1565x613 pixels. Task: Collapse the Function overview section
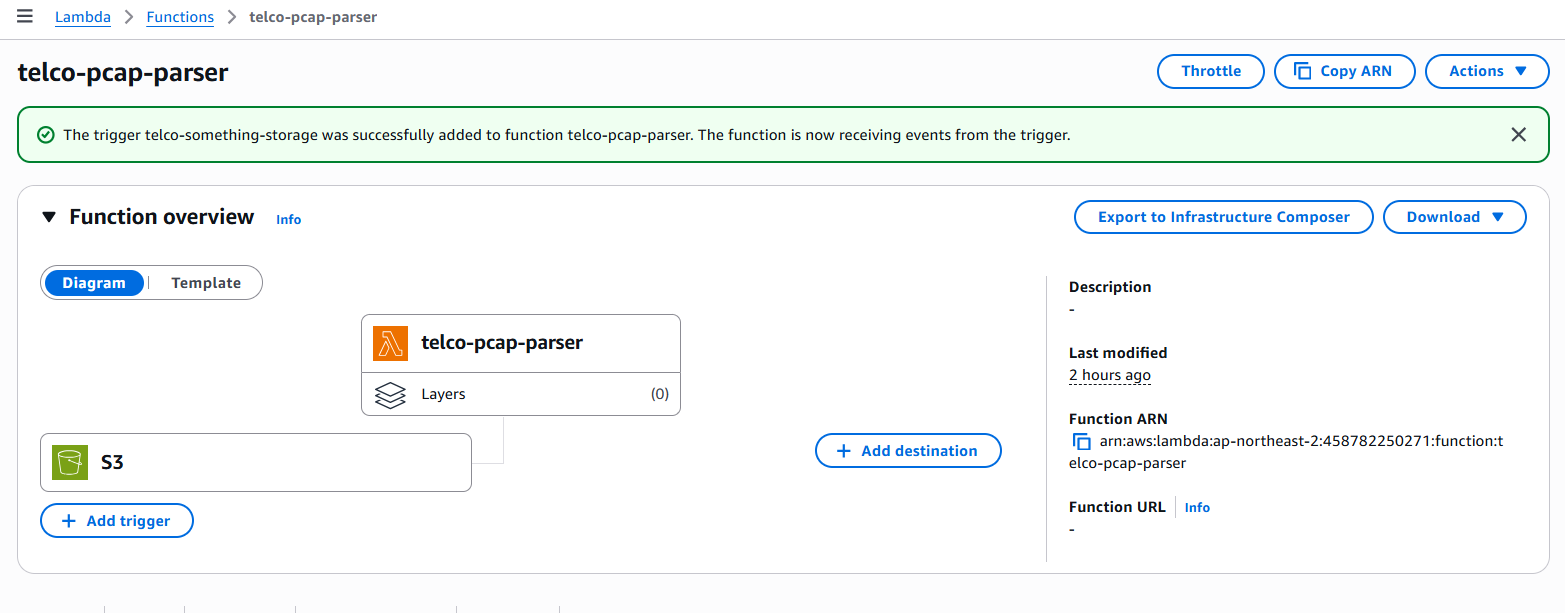48,217
